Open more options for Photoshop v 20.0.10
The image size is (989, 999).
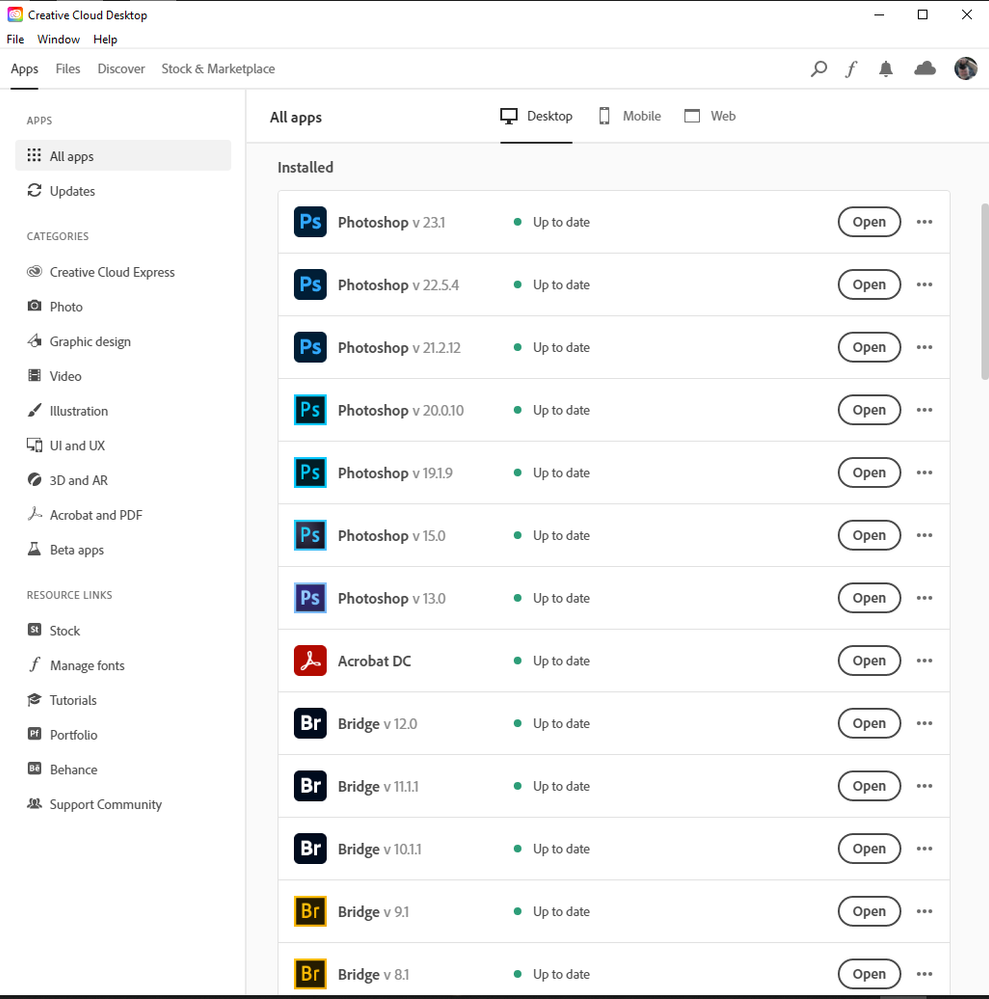click(924, 410)
